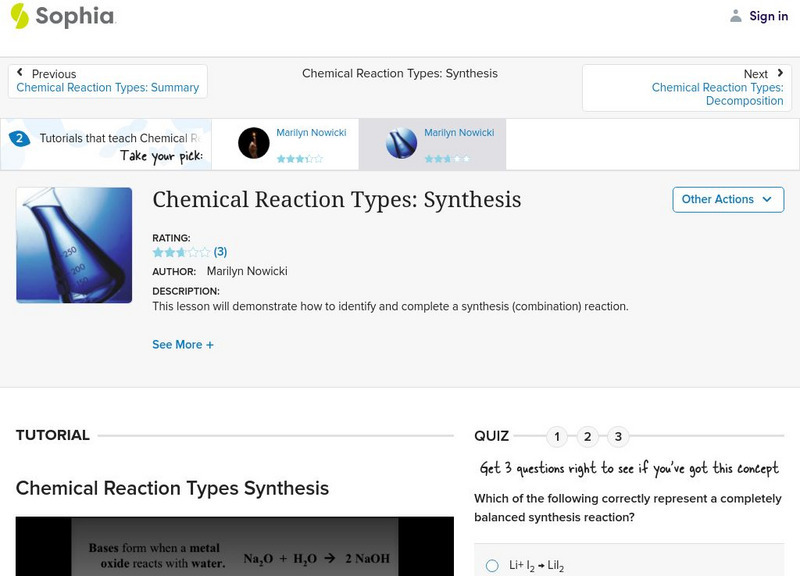The height and width of the screenshot is (576, 800).
Task: Click the rating count (3) link
Action: coord(220,252)
